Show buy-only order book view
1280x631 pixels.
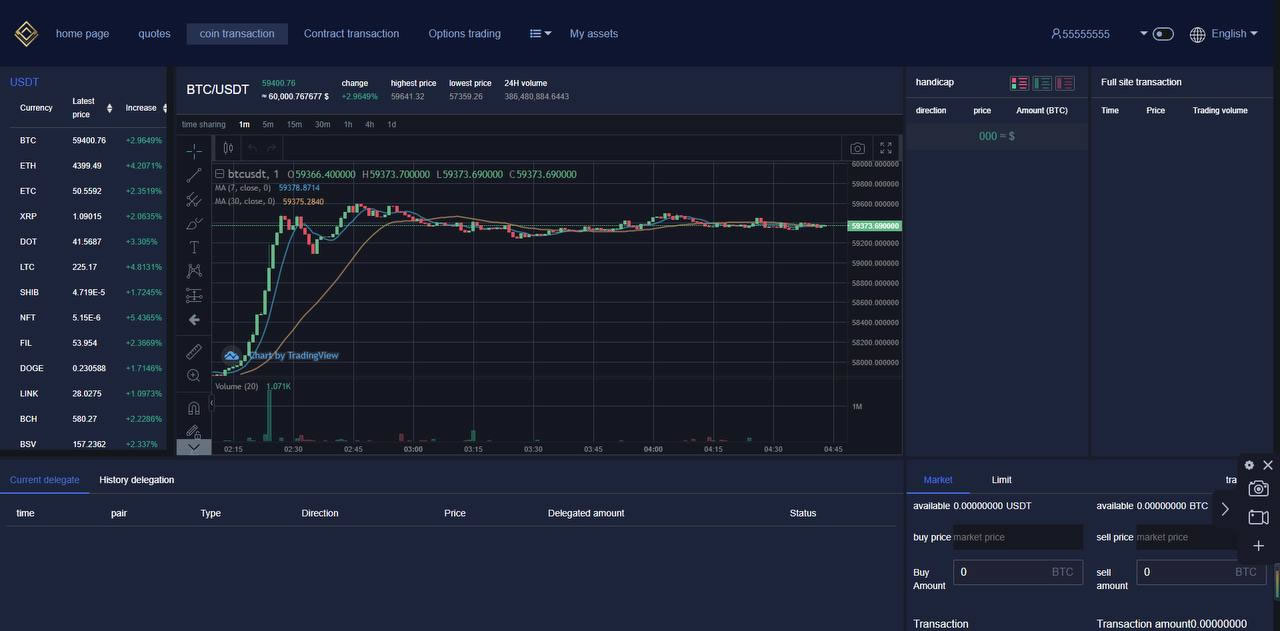pyautogui.click(x=1042, y=83)
